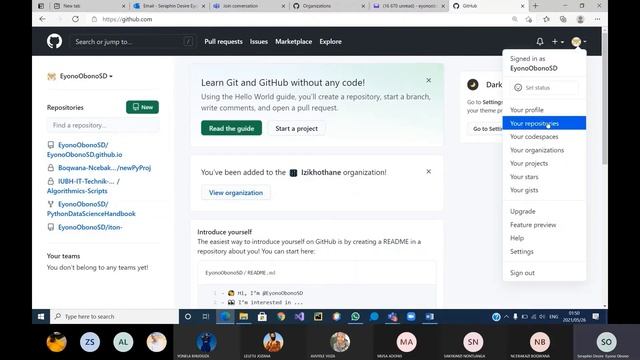The width and height of the screenshot is (640, 360).
Task: Open the notifications bell
Action: tap(540, 41)
